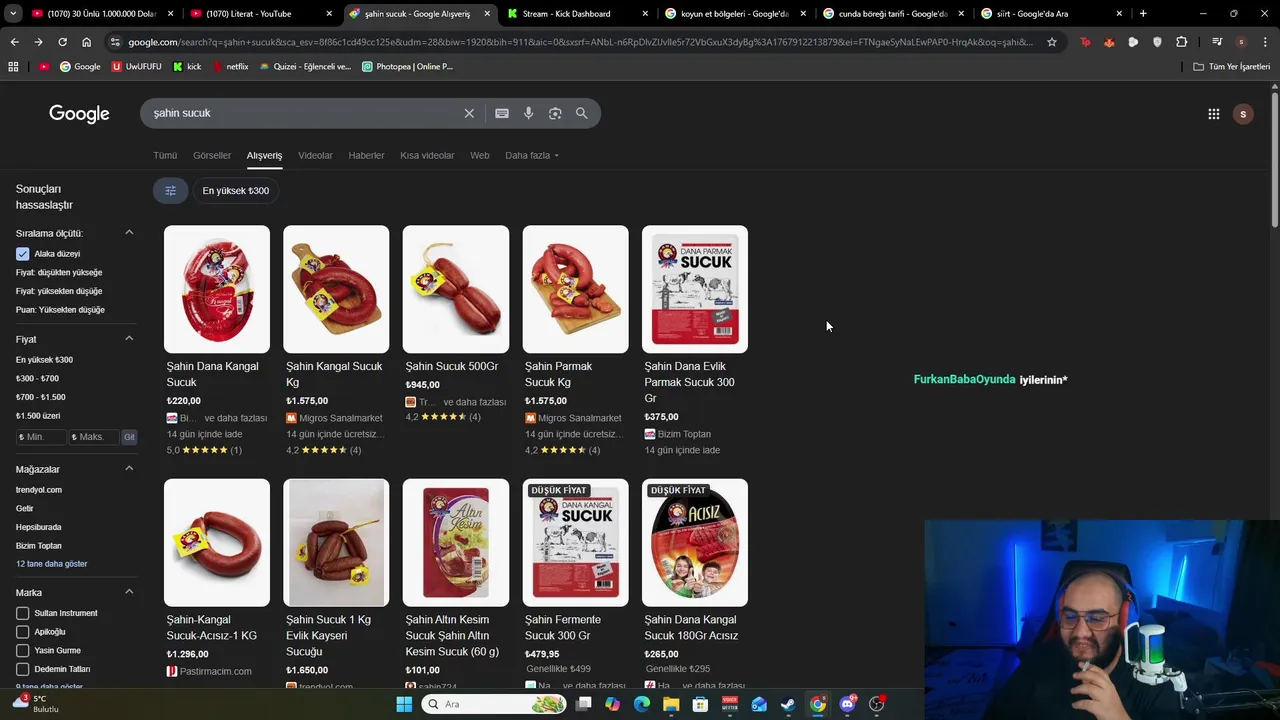The image size is (1280, 720).
Task: Switch to the Tümü tab
Action: coord(165,156)
